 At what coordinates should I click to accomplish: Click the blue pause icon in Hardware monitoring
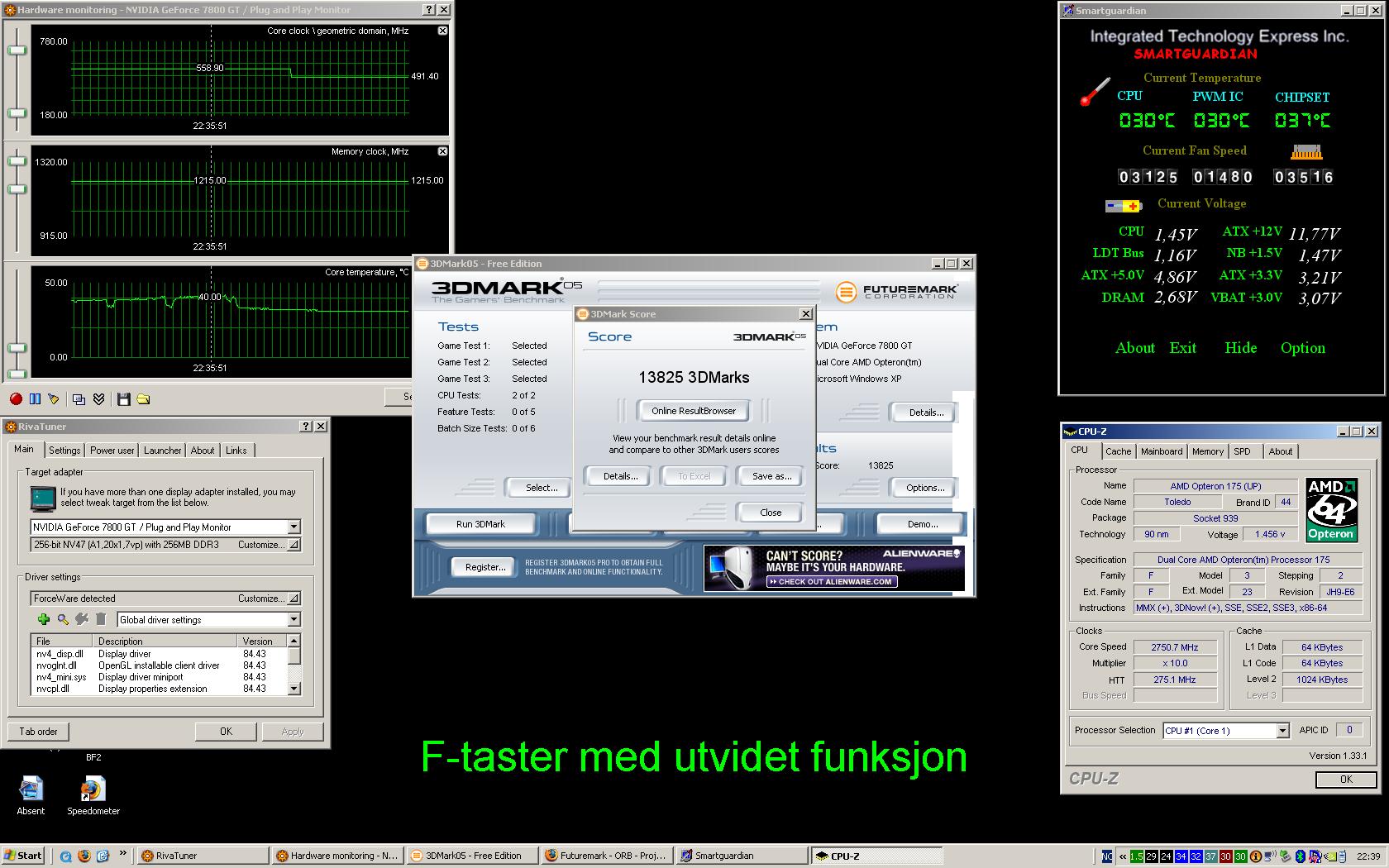35,399
